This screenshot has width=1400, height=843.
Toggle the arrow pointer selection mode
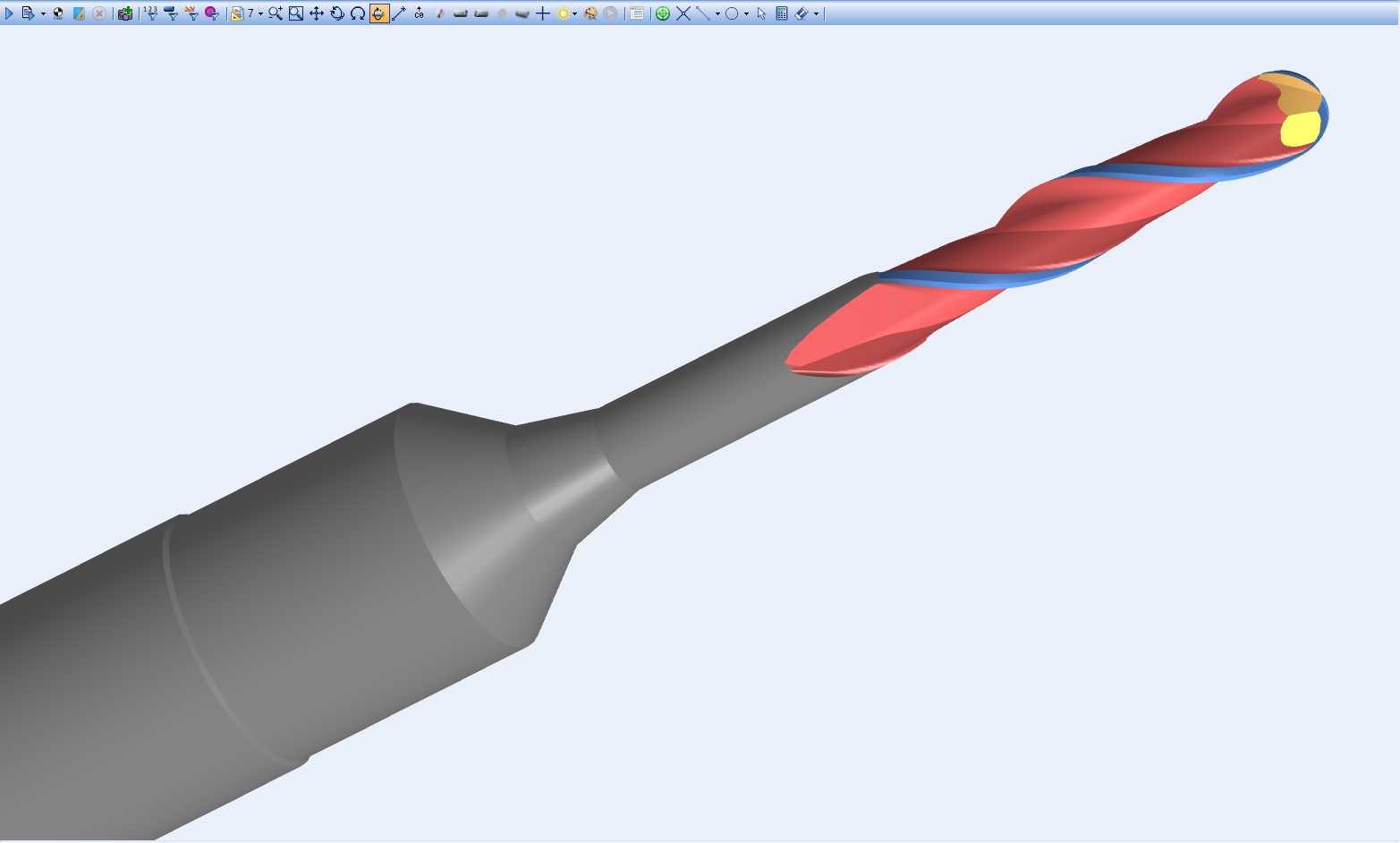pyautogui.click(x=761, y=13)
